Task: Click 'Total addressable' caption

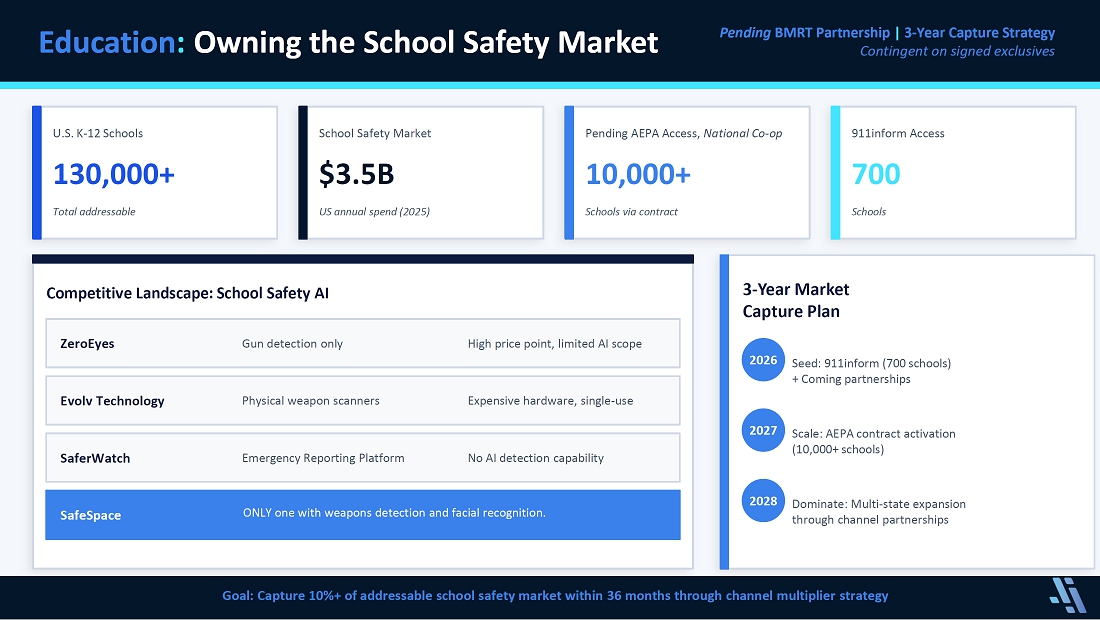Action: click(x=94, y=211)
